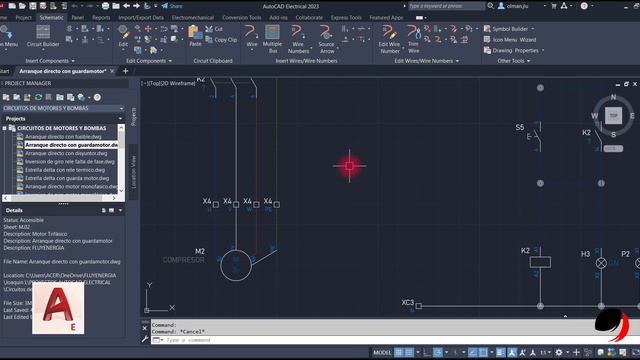This screenshot has width=640, height=360.
Task: Open the Project ribbon tab
Action: point(23,18)
